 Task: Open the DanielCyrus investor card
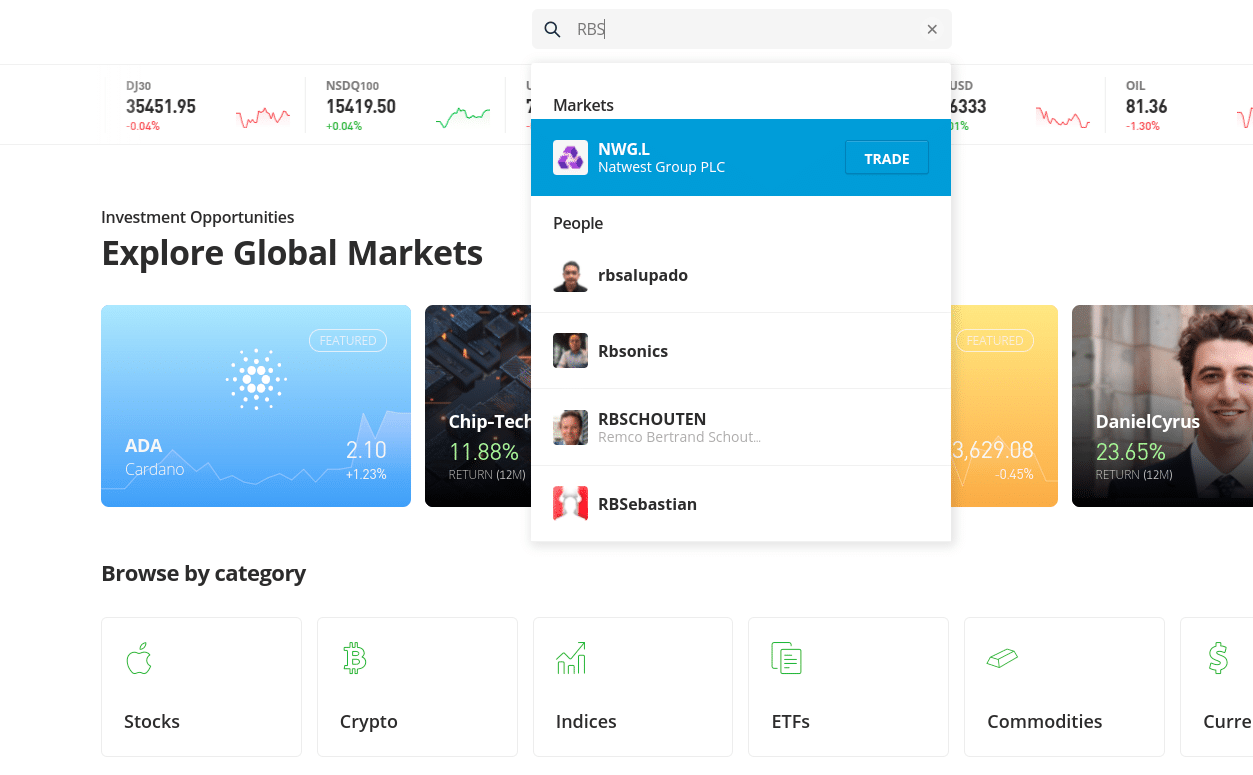coord(1162,406)
